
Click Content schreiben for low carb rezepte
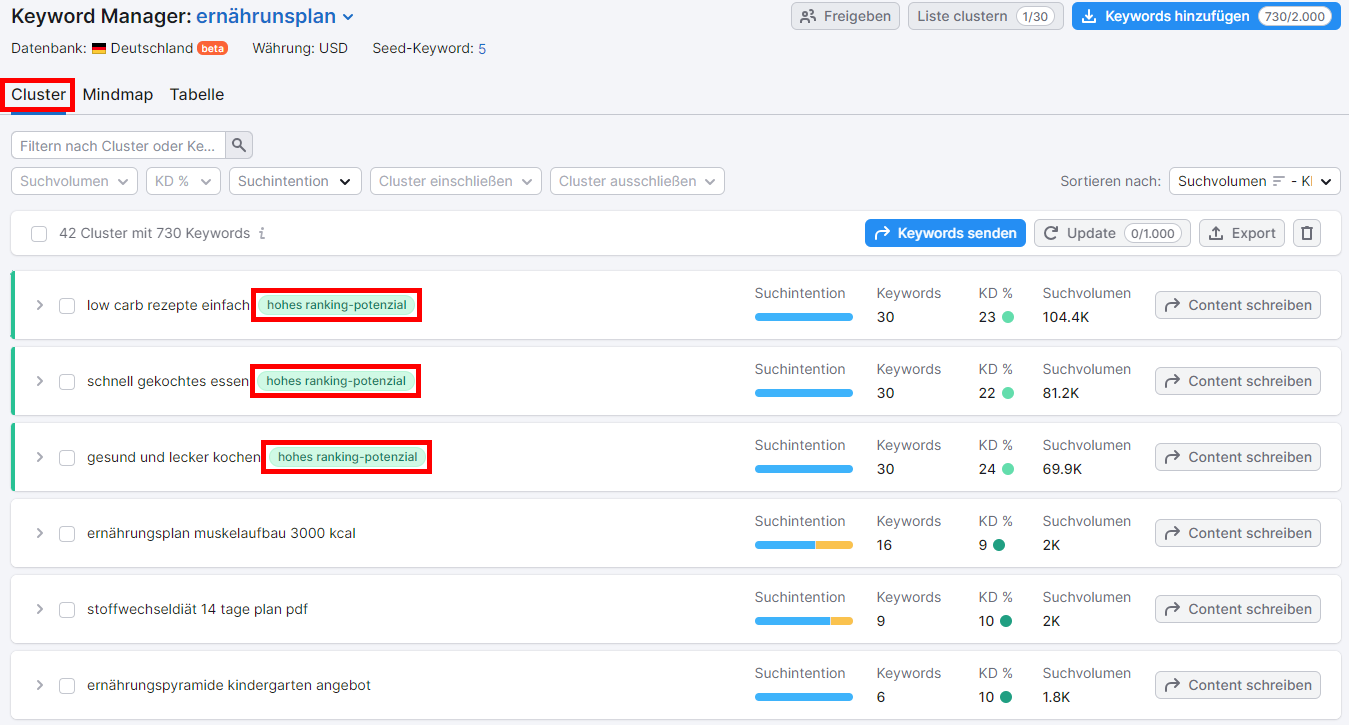[1237, 305]
